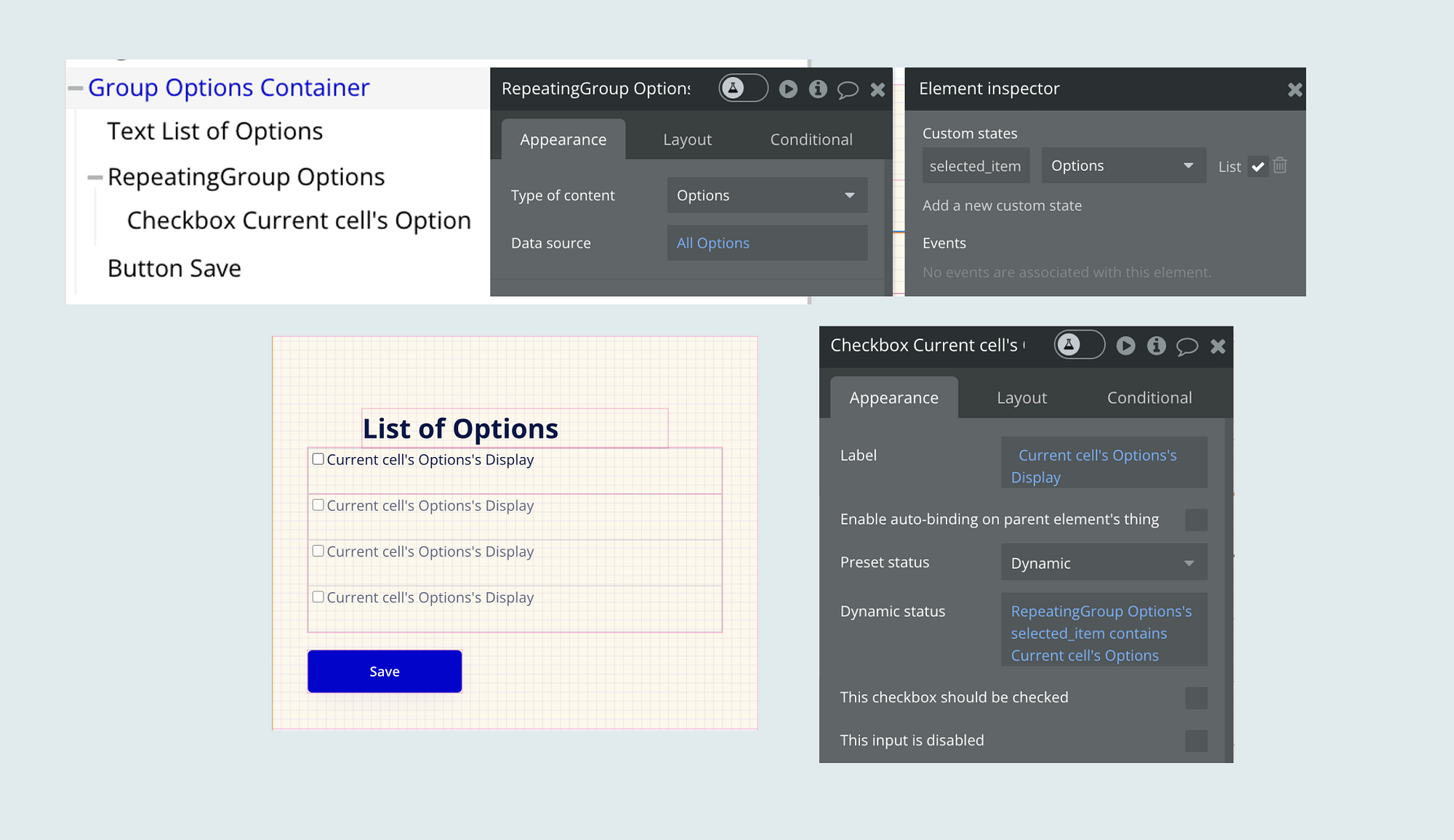Click the blue Save button on canvas
The height and width of the screenshot is (840, 1454).
pos(385,671)
